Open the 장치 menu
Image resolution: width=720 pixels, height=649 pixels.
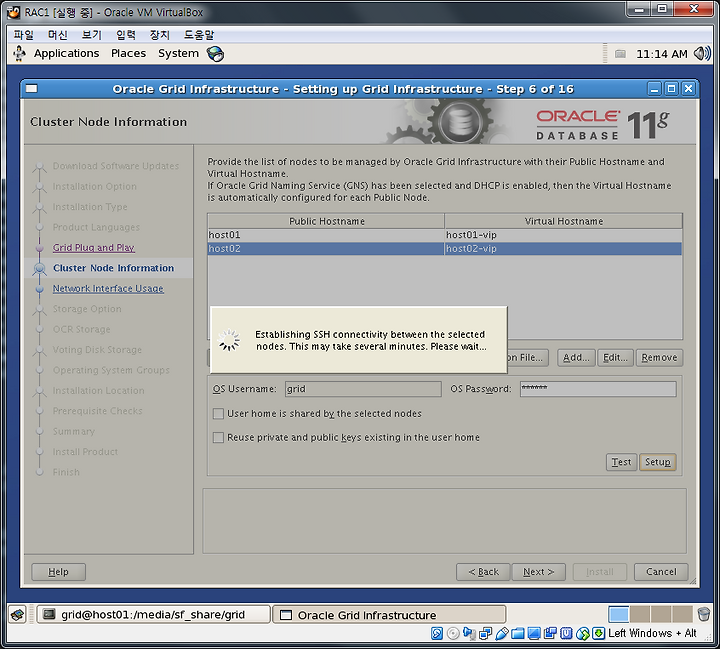pyautogui.click(x=159, y=35)
